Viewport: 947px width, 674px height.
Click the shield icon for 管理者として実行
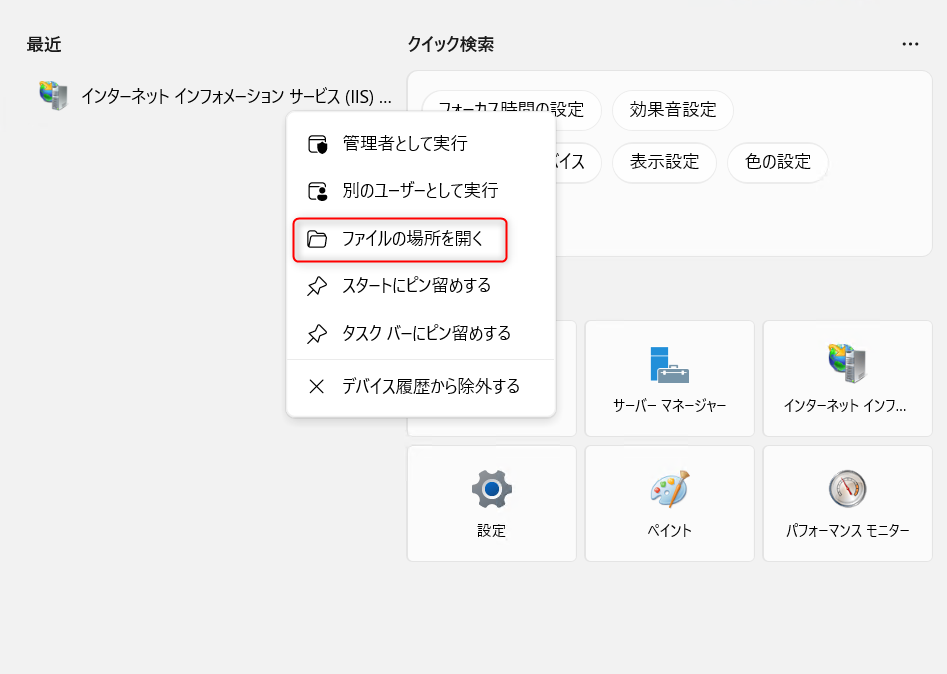coord(317,144)
